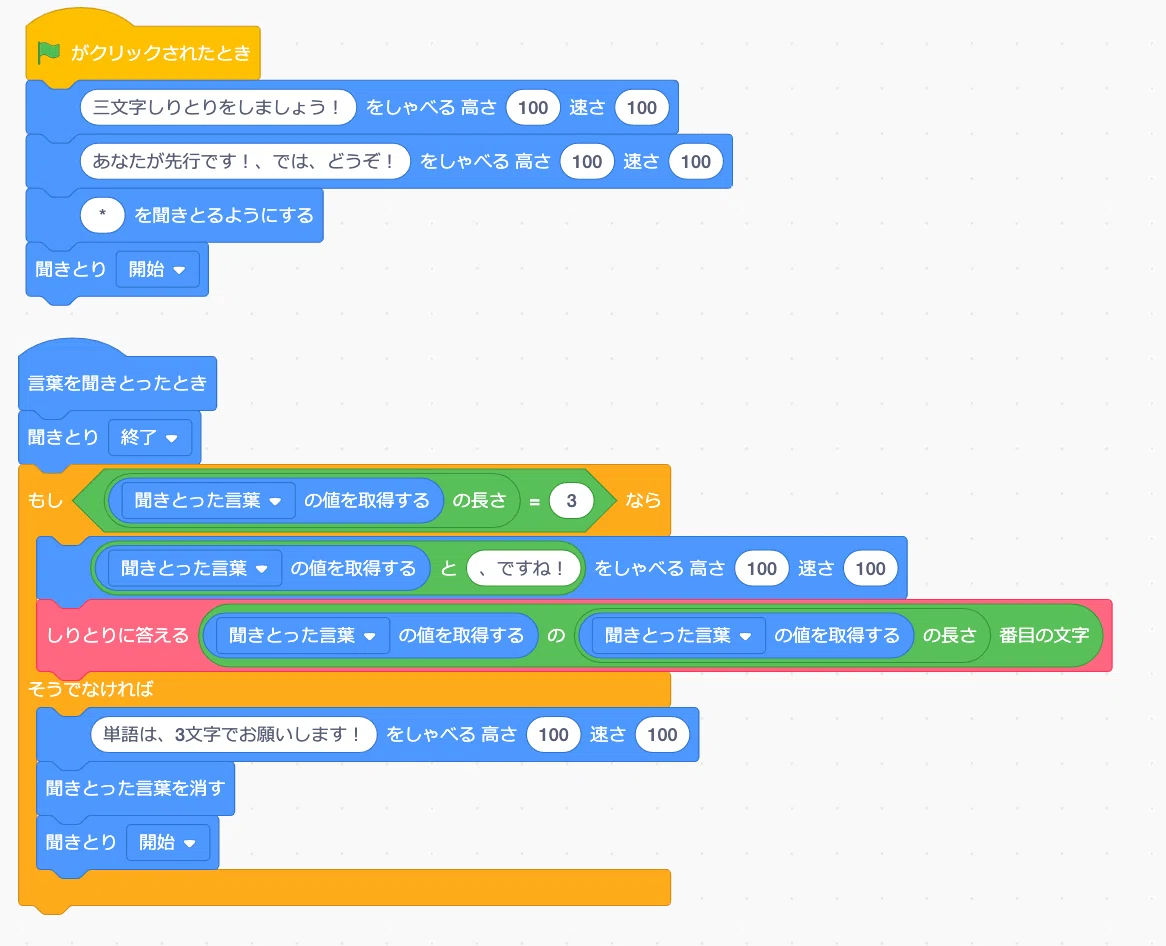
Task: Edit 速さ value 100 in 、ですね！ speak block
Action: tap(870, 568)
